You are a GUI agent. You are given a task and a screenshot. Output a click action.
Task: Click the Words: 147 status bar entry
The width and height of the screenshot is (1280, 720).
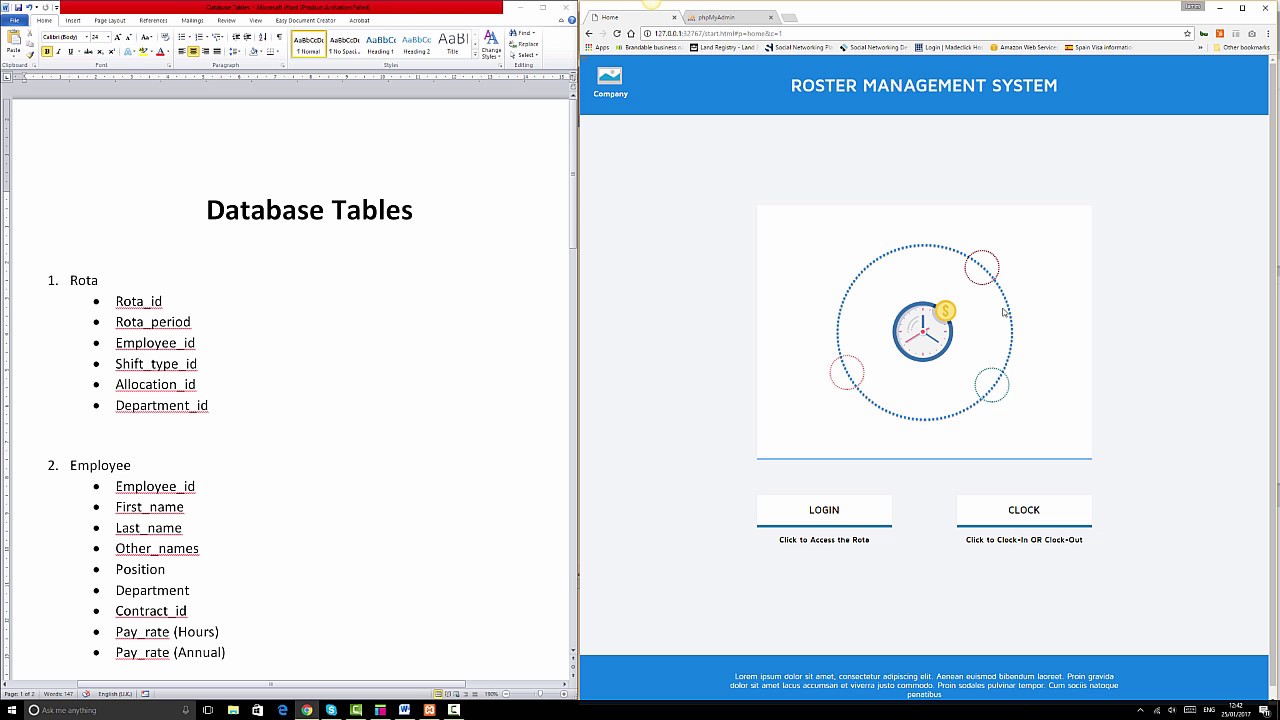(x=58, y=694)
